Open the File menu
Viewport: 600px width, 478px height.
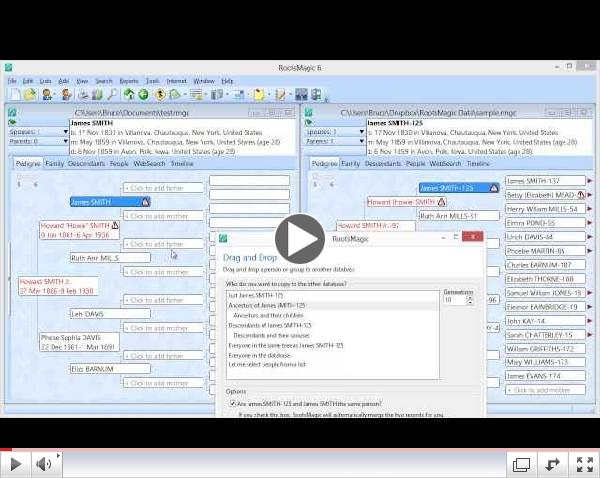click(12, 81)
